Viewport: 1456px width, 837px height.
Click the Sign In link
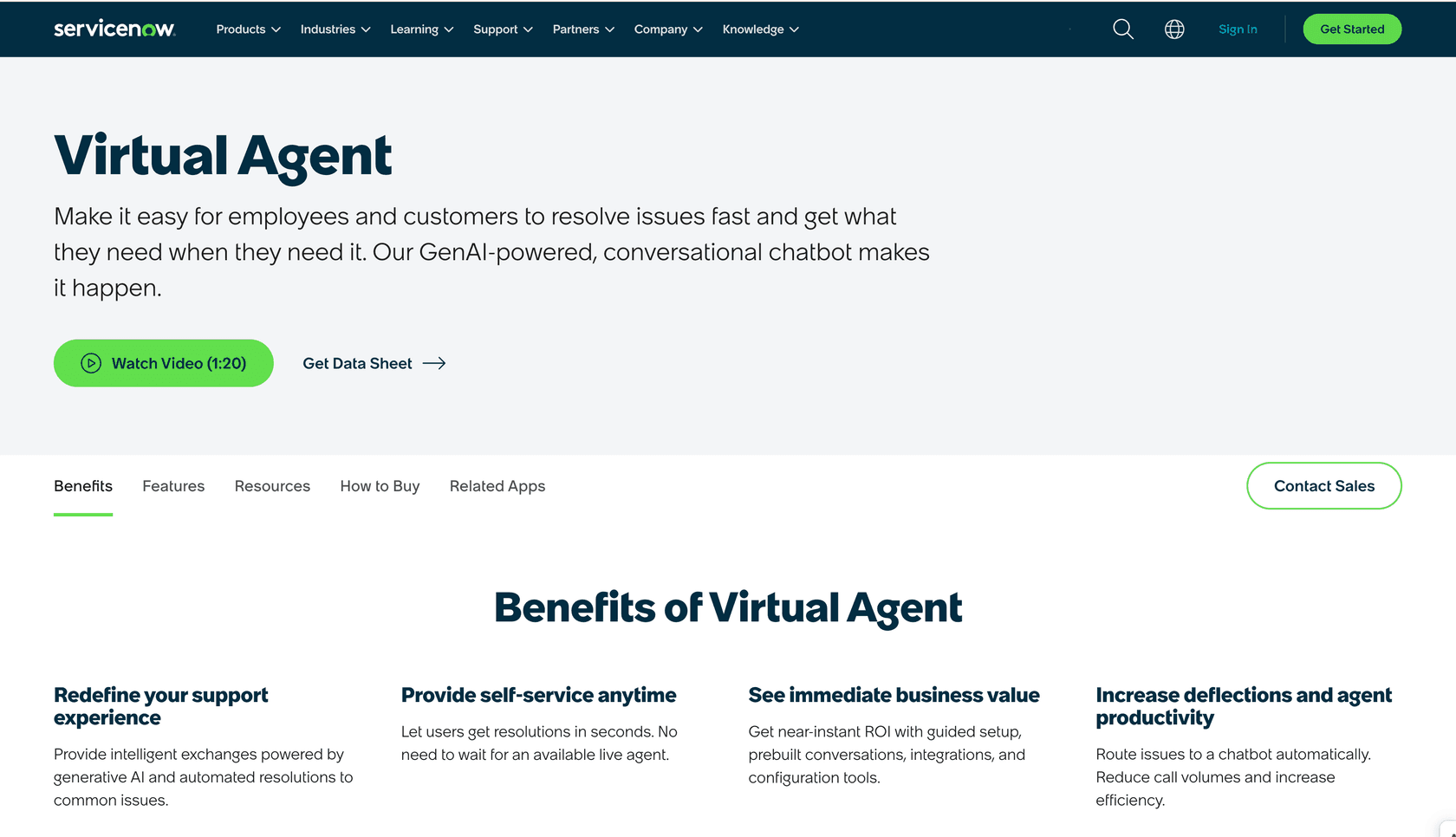pyautogui.click(x=1238, y=29)
